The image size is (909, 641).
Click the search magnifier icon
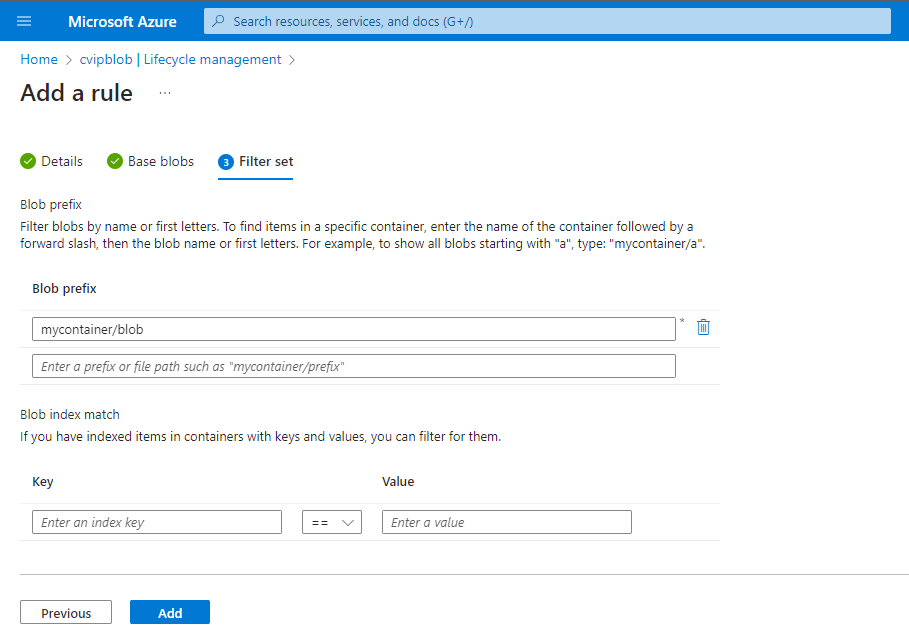pyautogui.click(x=219, y=21)
